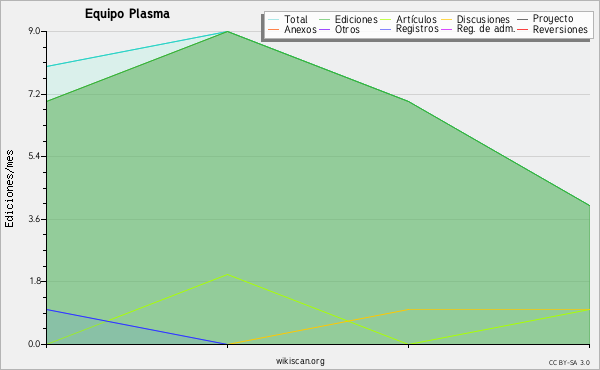Image resolution: width=600 pixels, height=370 pixels.
Task: Click the 9.0 y-axis tick label
Action: pos(34,31)
